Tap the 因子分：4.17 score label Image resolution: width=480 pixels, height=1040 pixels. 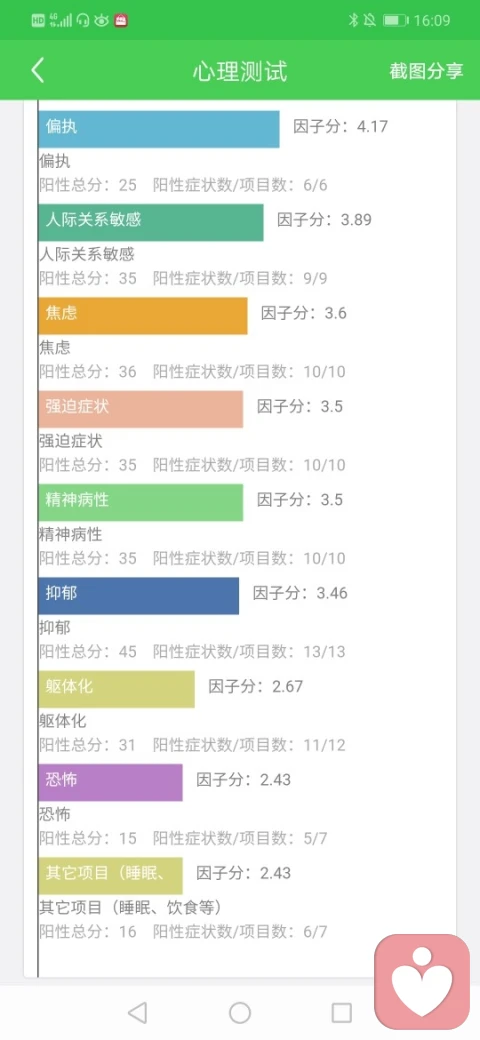tap(341, 126)
